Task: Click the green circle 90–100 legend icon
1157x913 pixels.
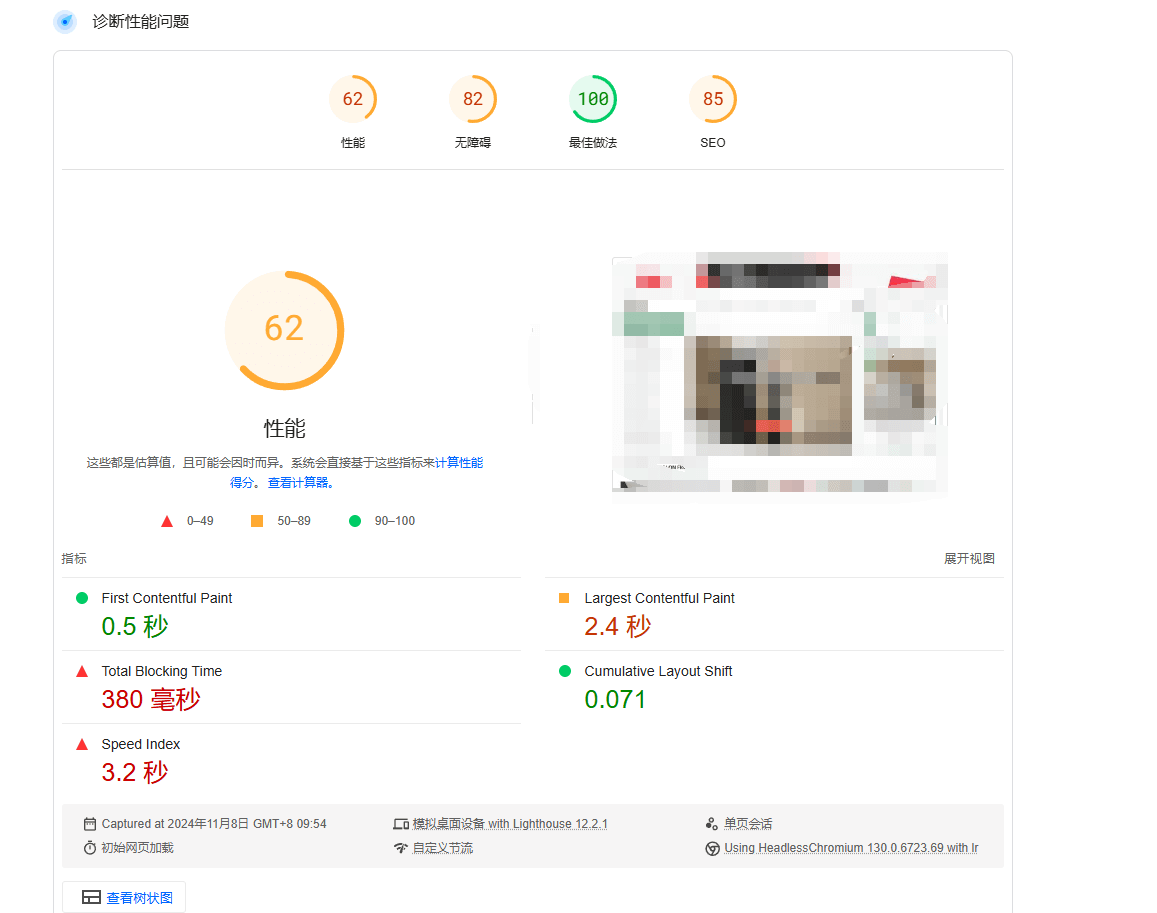Action: pos(355,521)
